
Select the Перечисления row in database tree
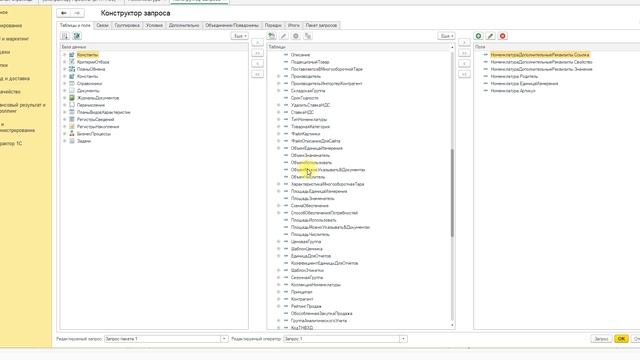(x=91, y=105)
